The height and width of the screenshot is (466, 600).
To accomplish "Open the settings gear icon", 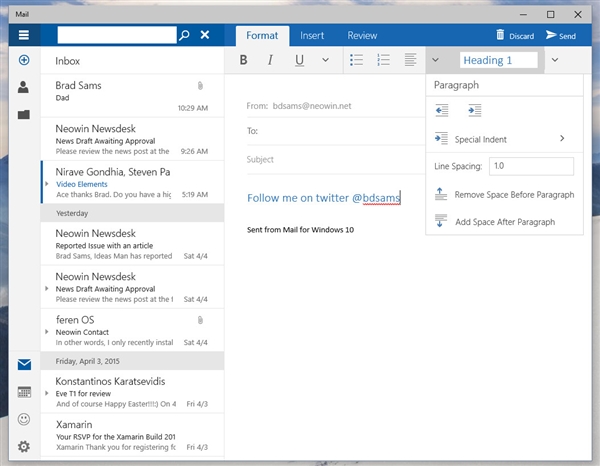I will pos(24,447).
